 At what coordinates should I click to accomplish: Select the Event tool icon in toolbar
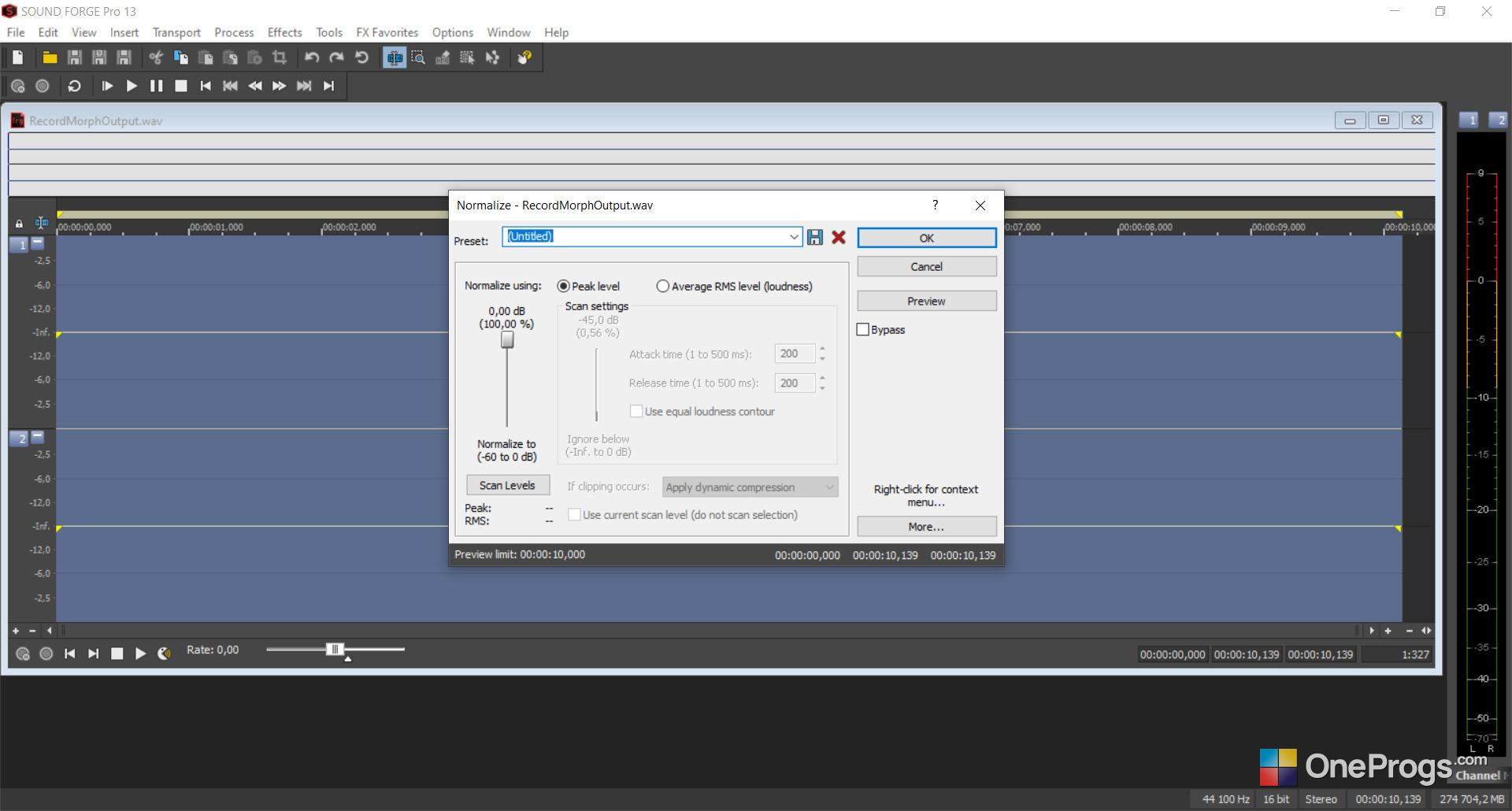tap(467, 57)
